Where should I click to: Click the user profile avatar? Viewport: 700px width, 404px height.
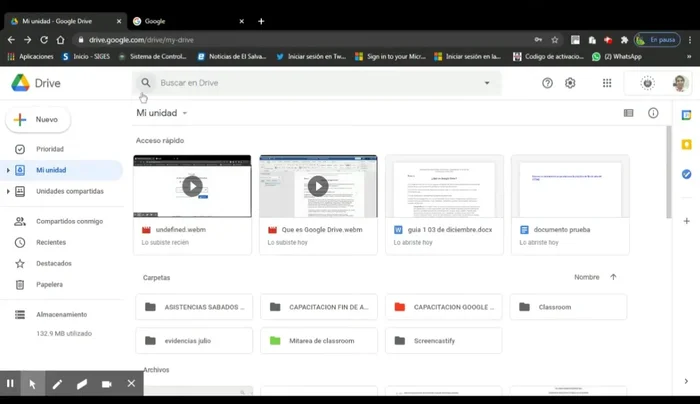[680, 83]
